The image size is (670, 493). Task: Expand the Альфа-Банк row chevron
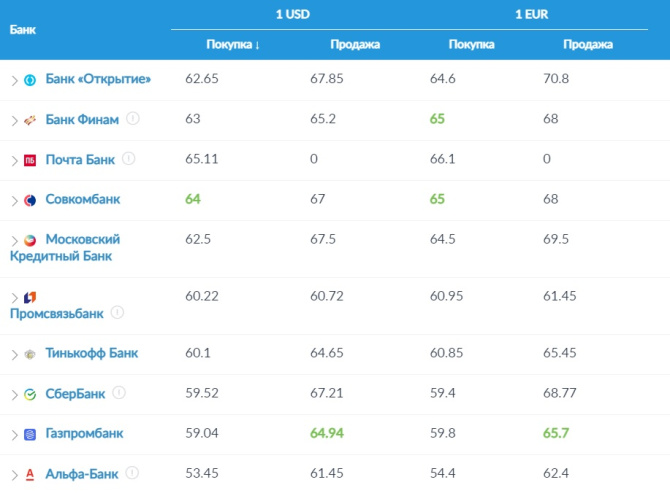coord(14,474)
